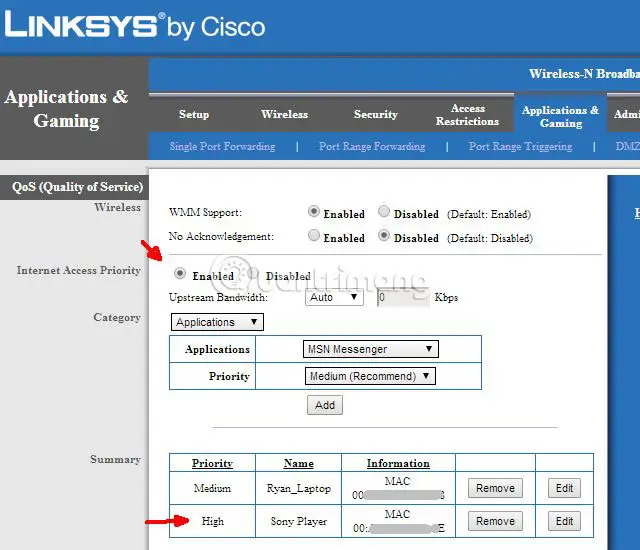Click the 'QoS (Quality of Service)' heading
This screenshot has height=550, width=640.
[78, 187]
